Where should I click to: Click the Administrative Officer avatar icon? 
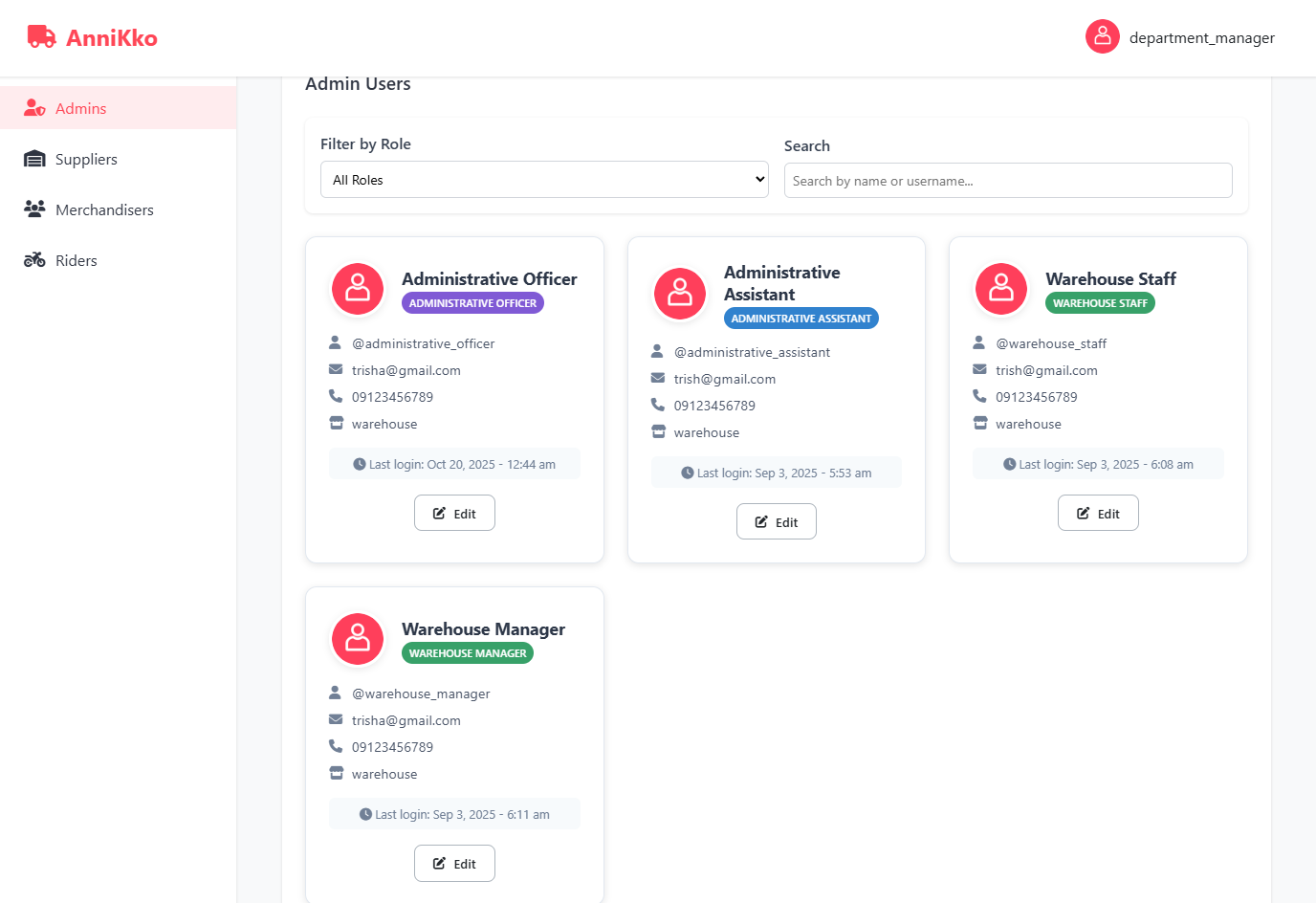coord(358,289)
